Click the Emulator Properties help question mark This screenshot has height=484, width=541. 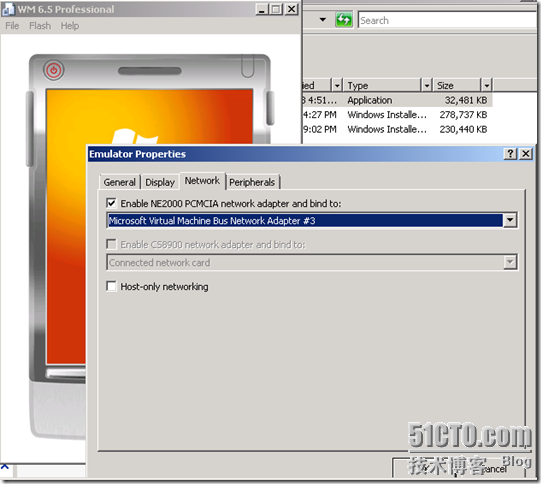[x=510, y=154]
